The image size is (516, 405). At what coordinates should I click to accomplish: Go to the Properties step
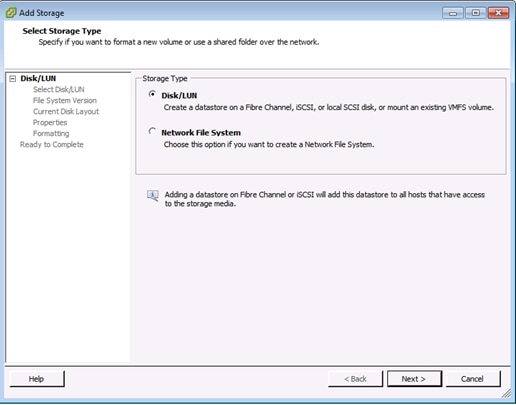(50, 122)
